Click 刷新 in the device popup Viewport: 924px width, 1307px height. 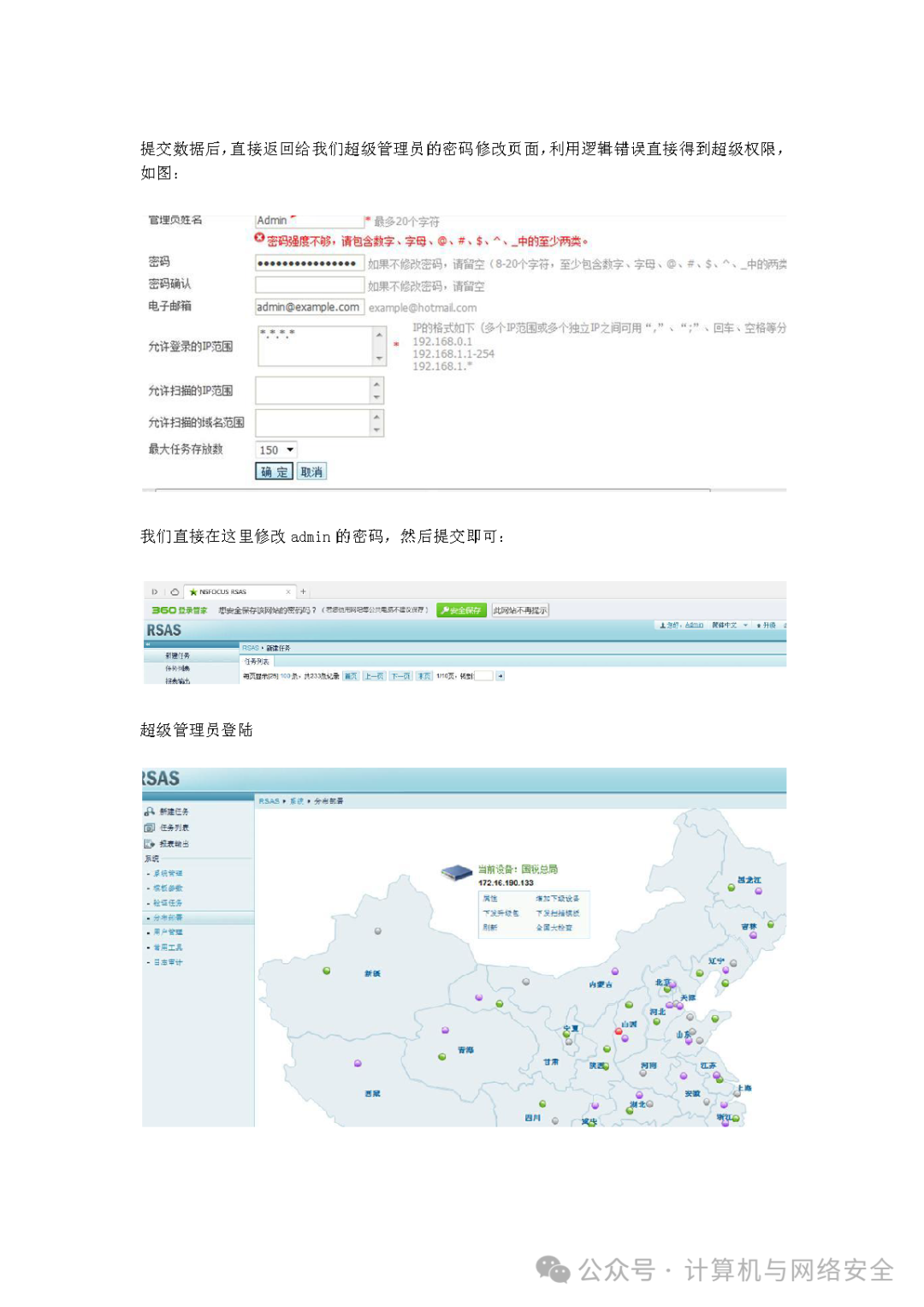490,928
